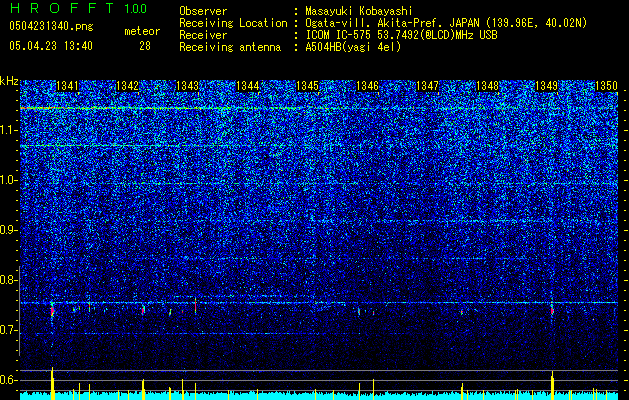Click the tallest yellow level spike before 1341

click(52, 383)
